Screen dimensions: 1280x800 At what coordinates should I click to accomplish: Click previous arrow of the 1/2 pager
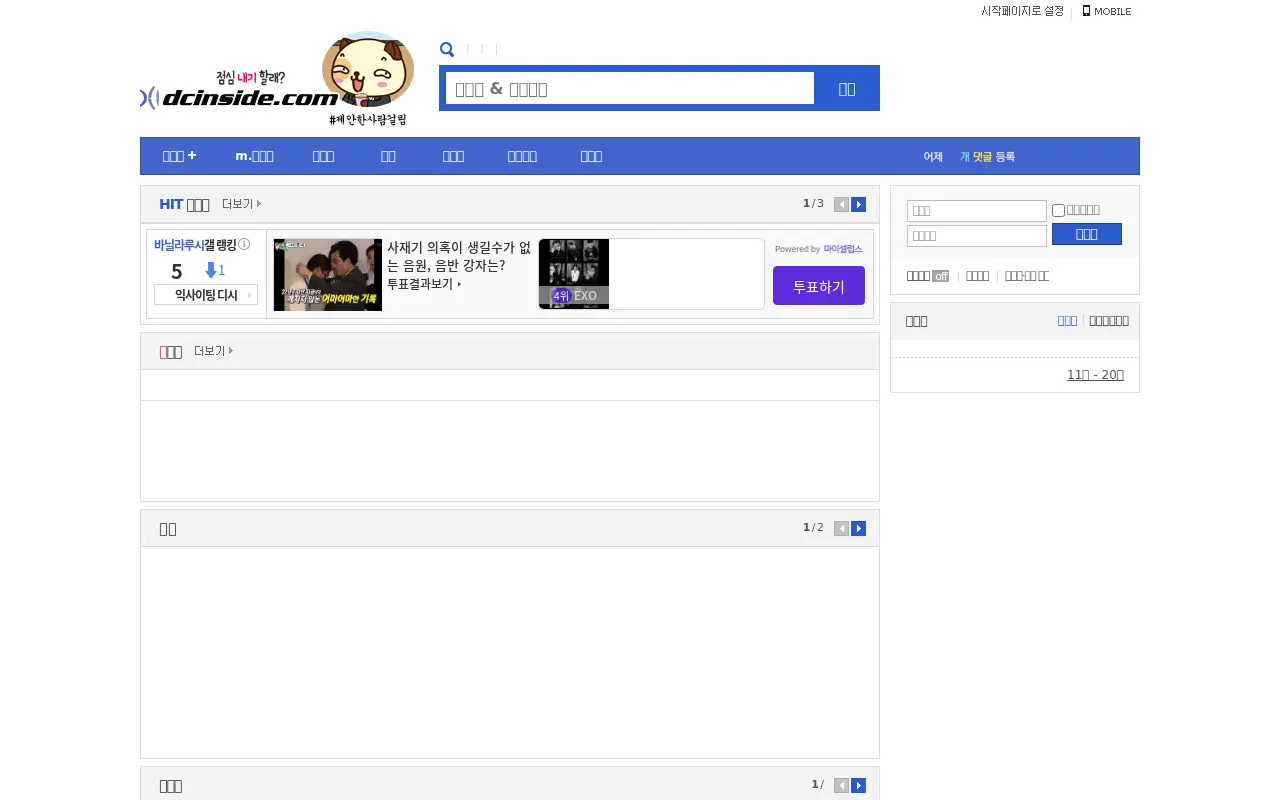[x=842, y=528]
